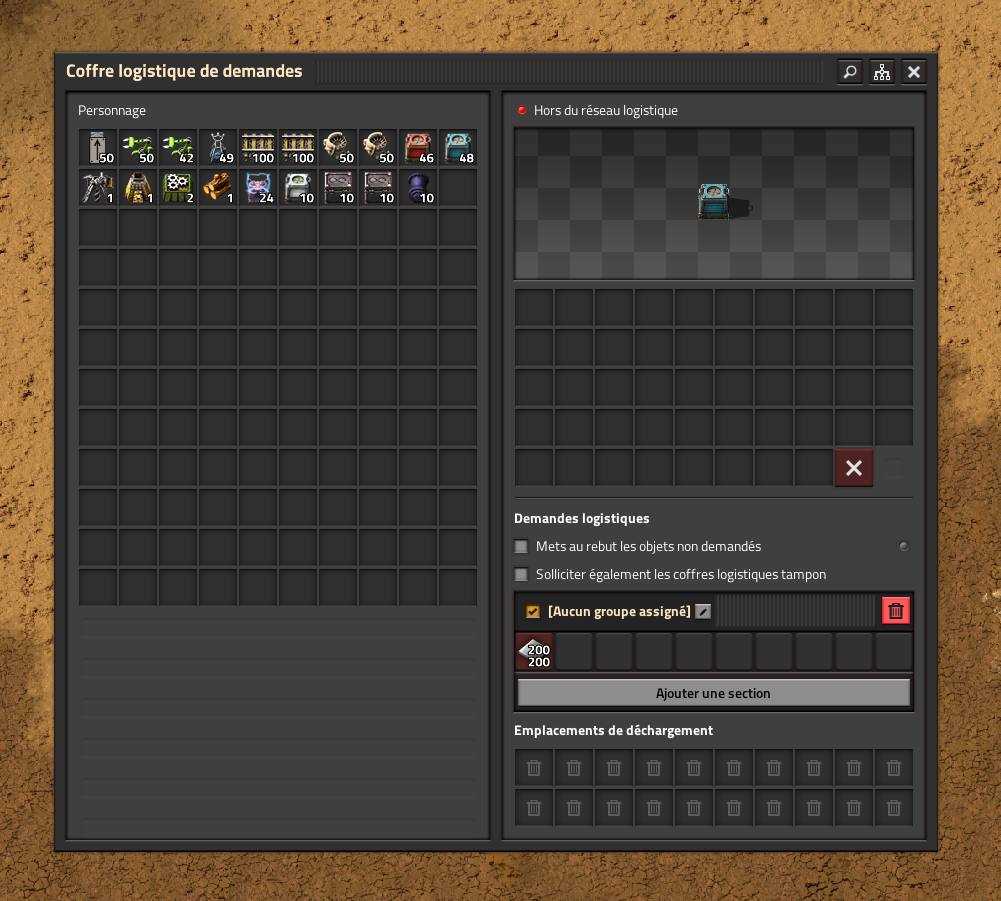Take the purple pipe stack of 10
The height and width of the screenshot is (901, 1001).
click(x=418, y=188)
